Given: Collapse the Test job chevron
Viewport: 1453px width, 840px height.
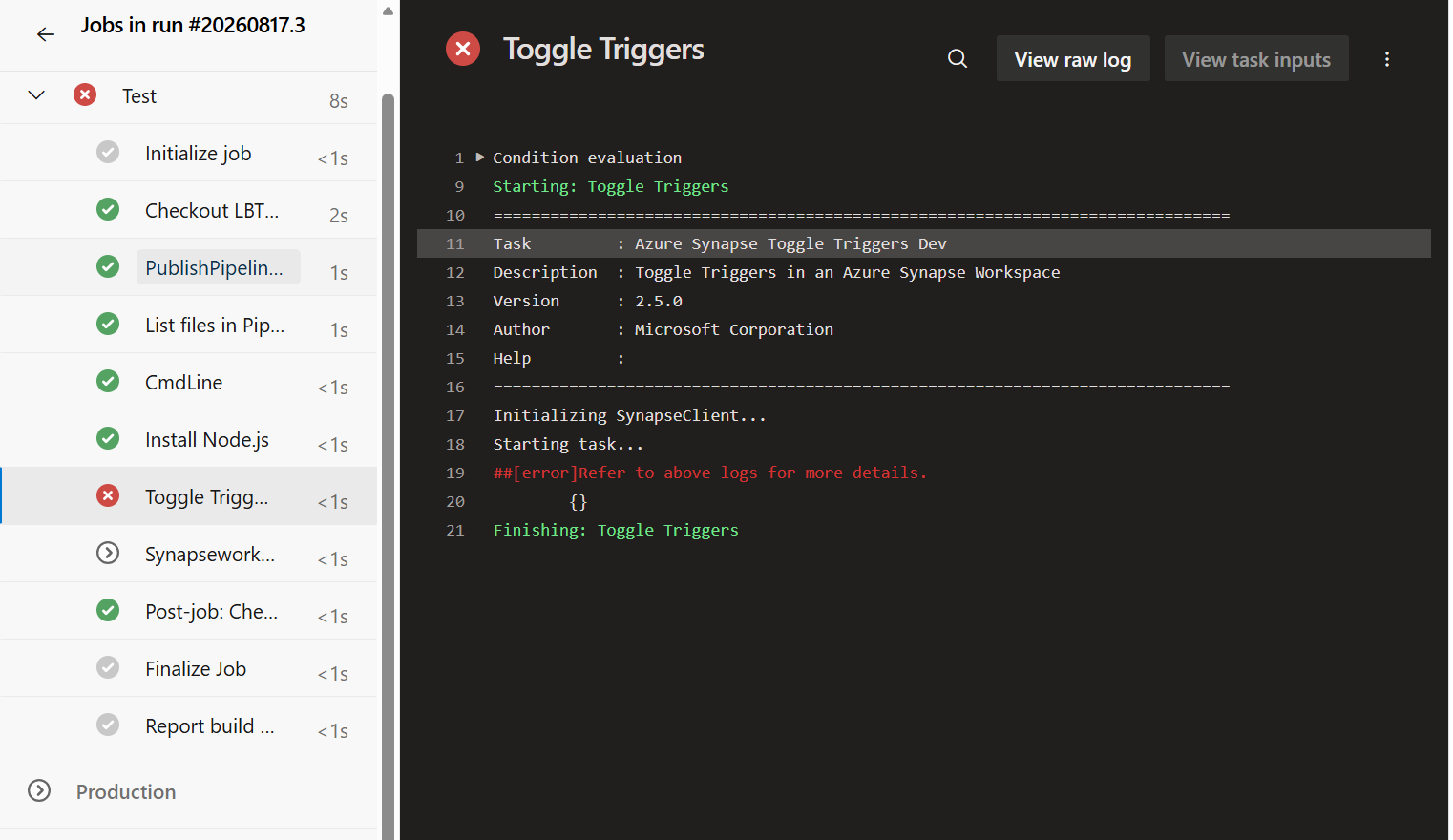Looking at the screenshot, I should pyautogui.click(x=36, y=95).
